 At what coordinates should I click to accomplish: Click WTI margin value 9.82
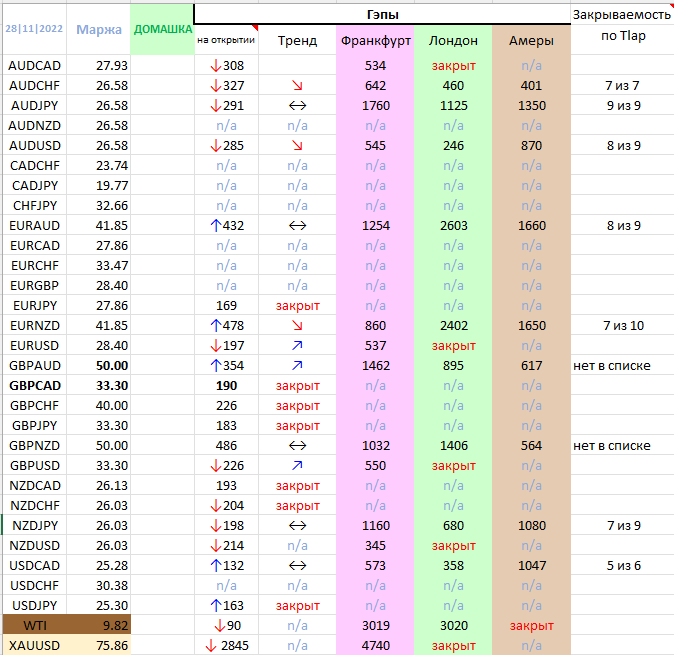pos(115,625)
